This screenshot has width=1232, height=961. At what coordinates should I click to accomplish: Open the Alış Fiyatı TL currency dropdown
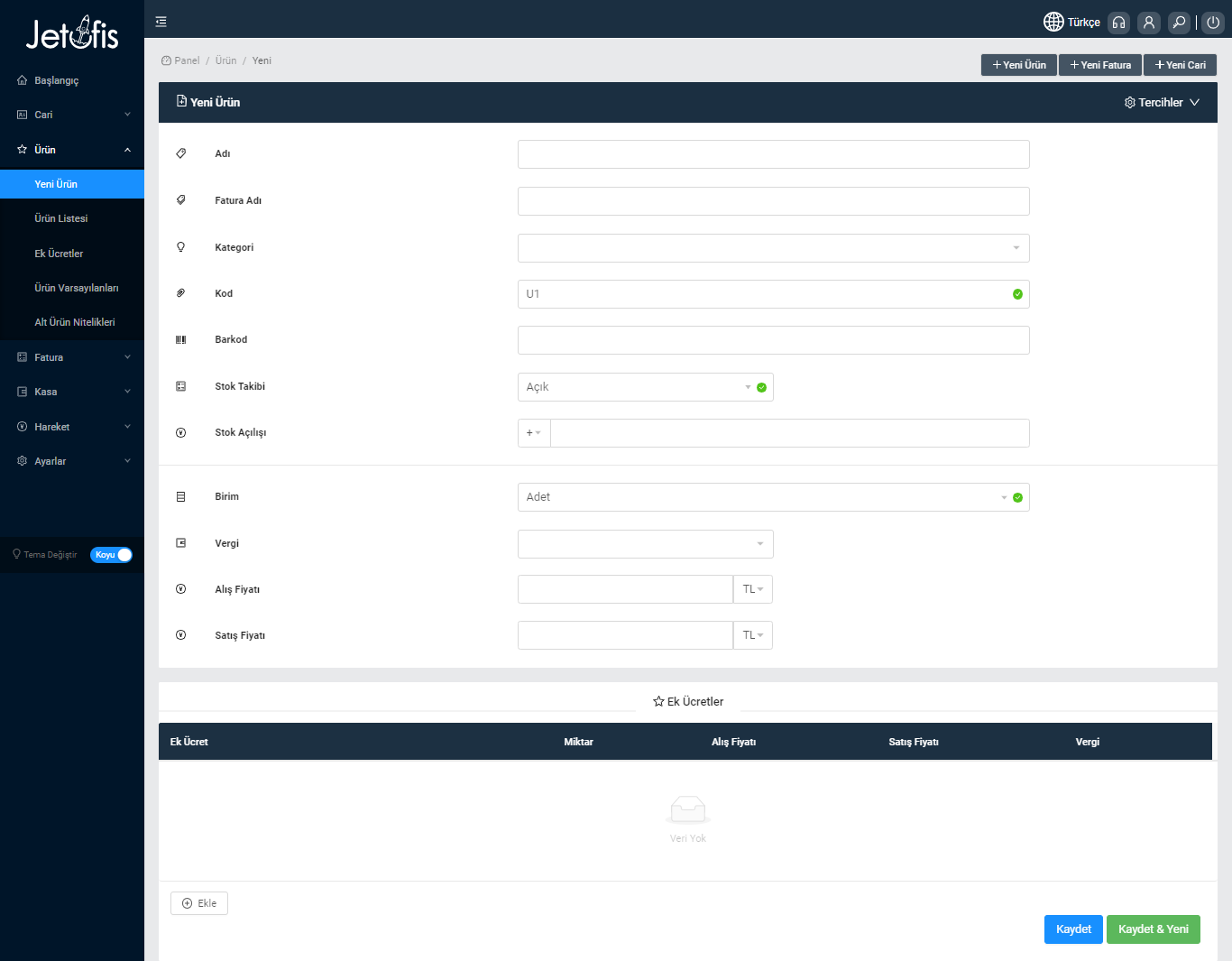coord(753,589)
